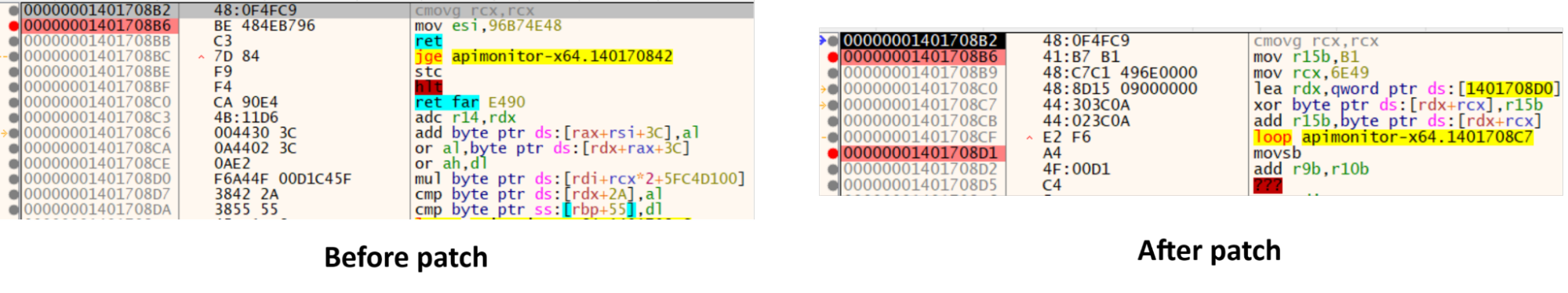The width and height of the screenshot is (1568, 293).
Task: Click 'jge apimonitor-x64.140170842' instruction
Action: click(x=544, y=56)
